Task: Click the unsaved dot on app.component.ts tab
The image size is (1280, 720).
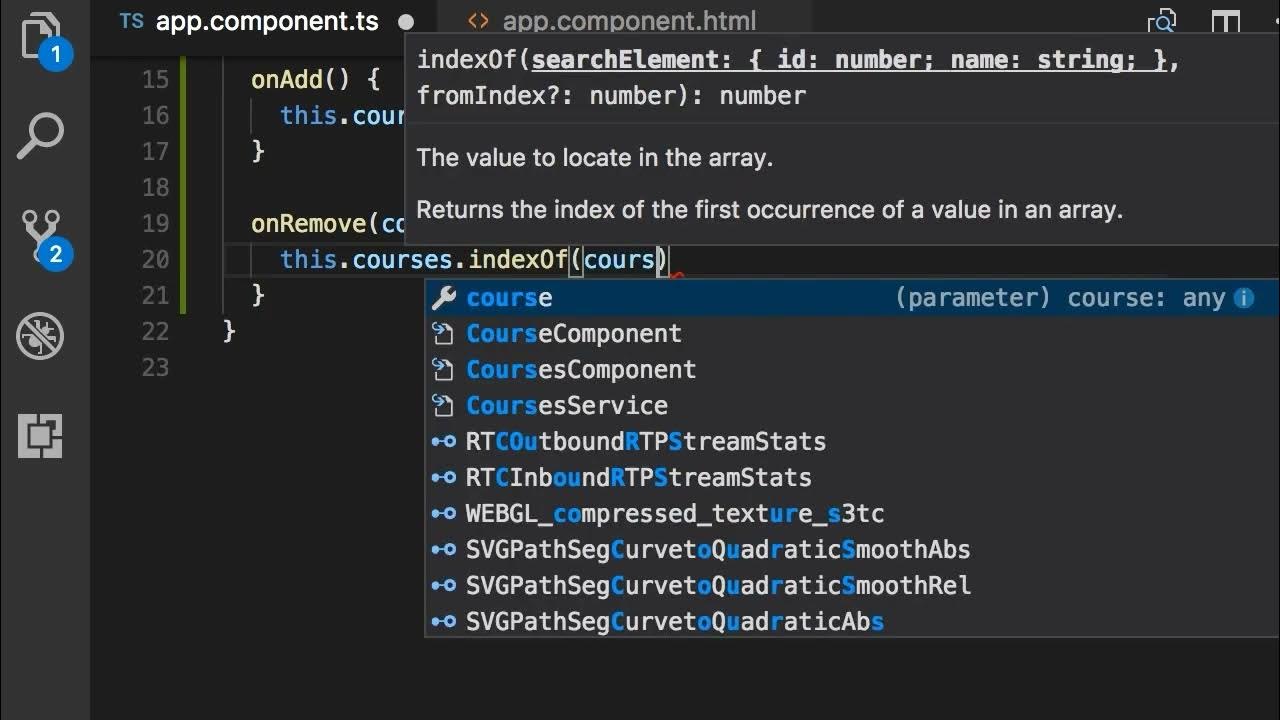Action: 406,22
